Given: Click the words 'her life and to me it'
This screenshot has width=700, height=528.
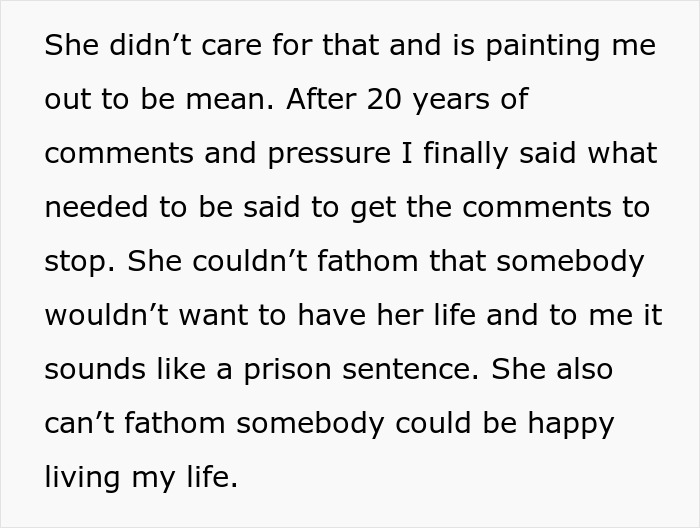Looking at the screenshot, I should click(520, 315).
